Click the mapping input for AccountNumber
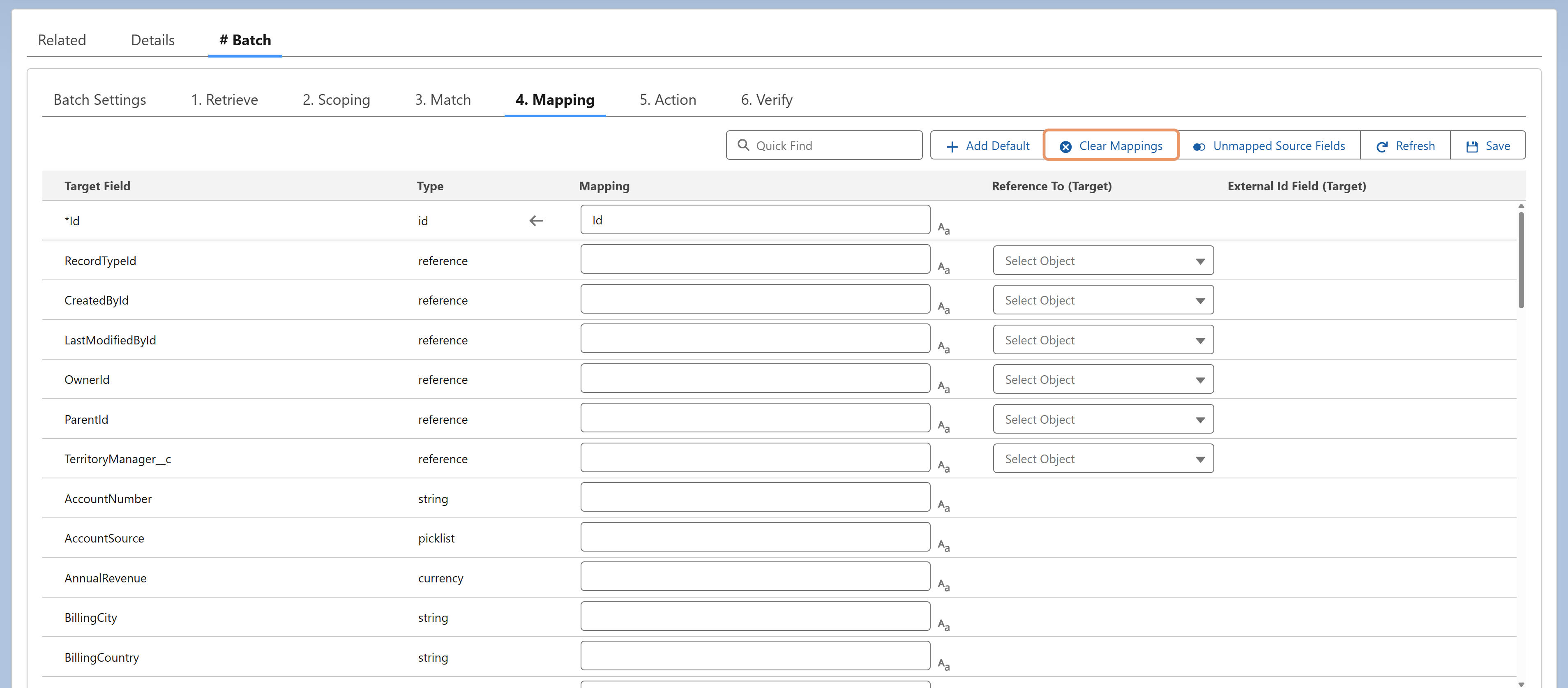 [x=755, y=497]
